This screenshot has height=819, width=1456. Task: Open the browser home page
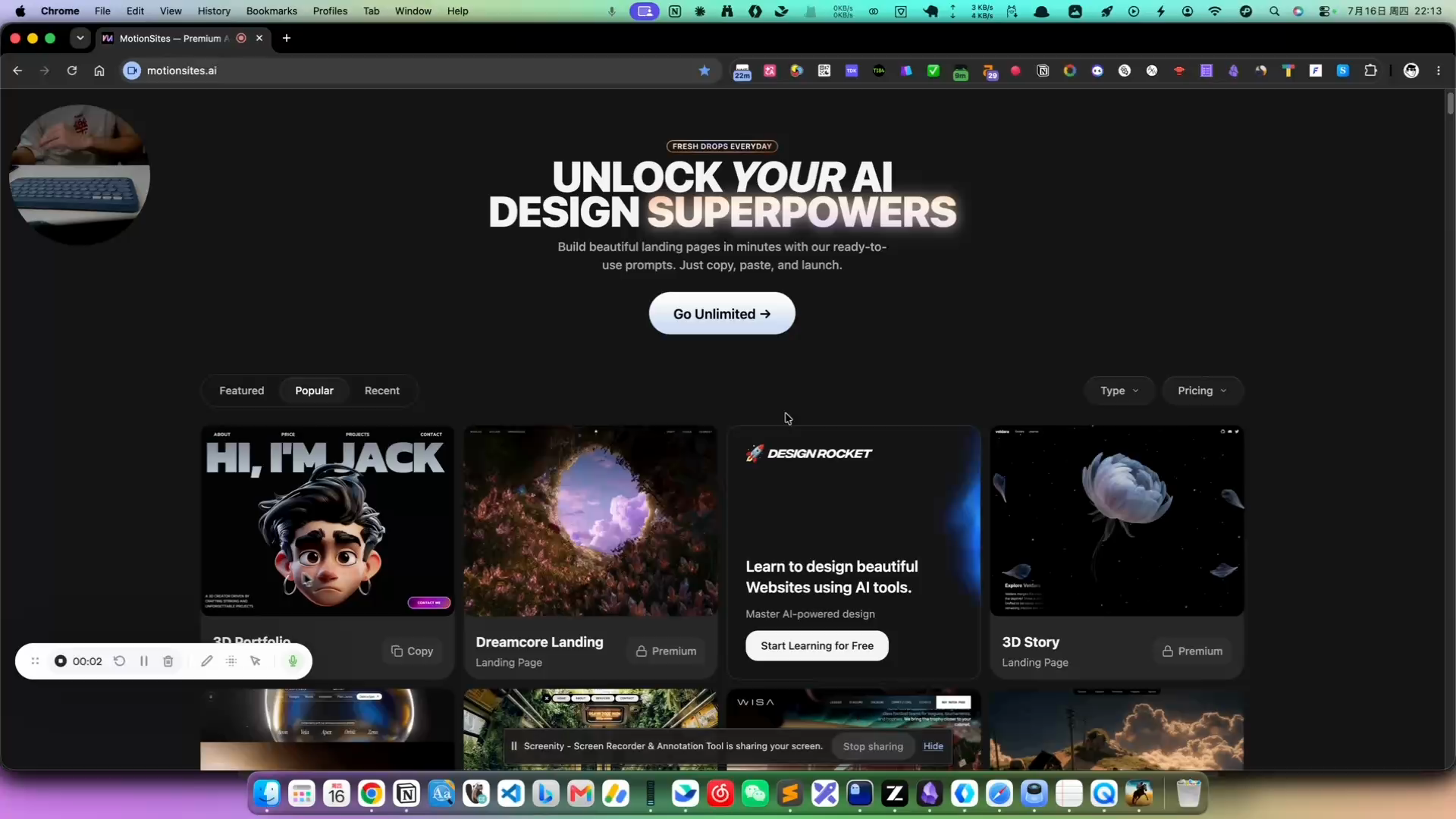pos(99,71)
